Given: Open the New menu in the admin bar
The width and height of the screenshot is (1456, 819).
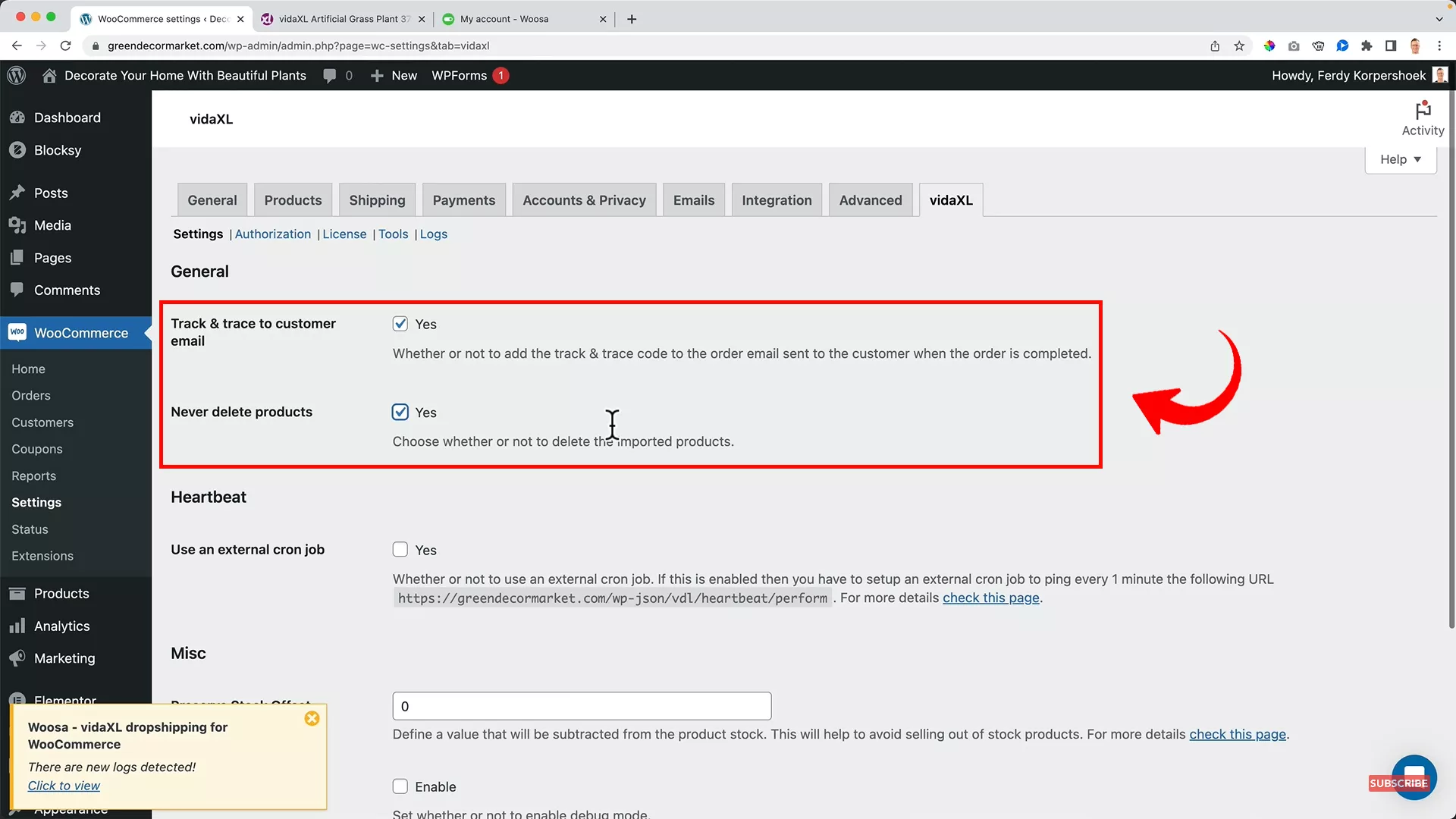Looking at the screenshot, I should coord(393,75).
